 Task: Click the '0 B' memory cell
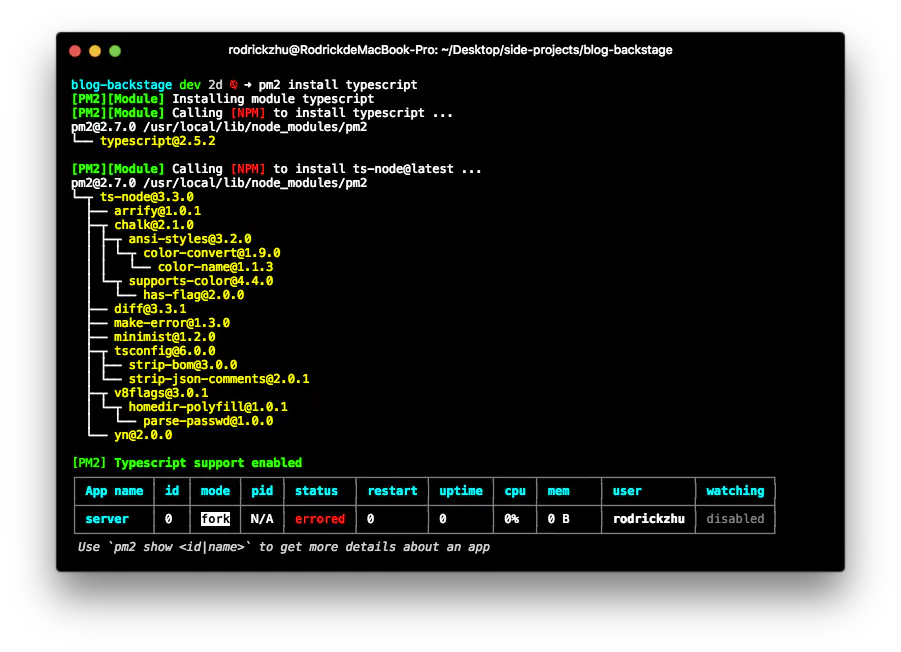pyautogui.click(x=559, y=519)
